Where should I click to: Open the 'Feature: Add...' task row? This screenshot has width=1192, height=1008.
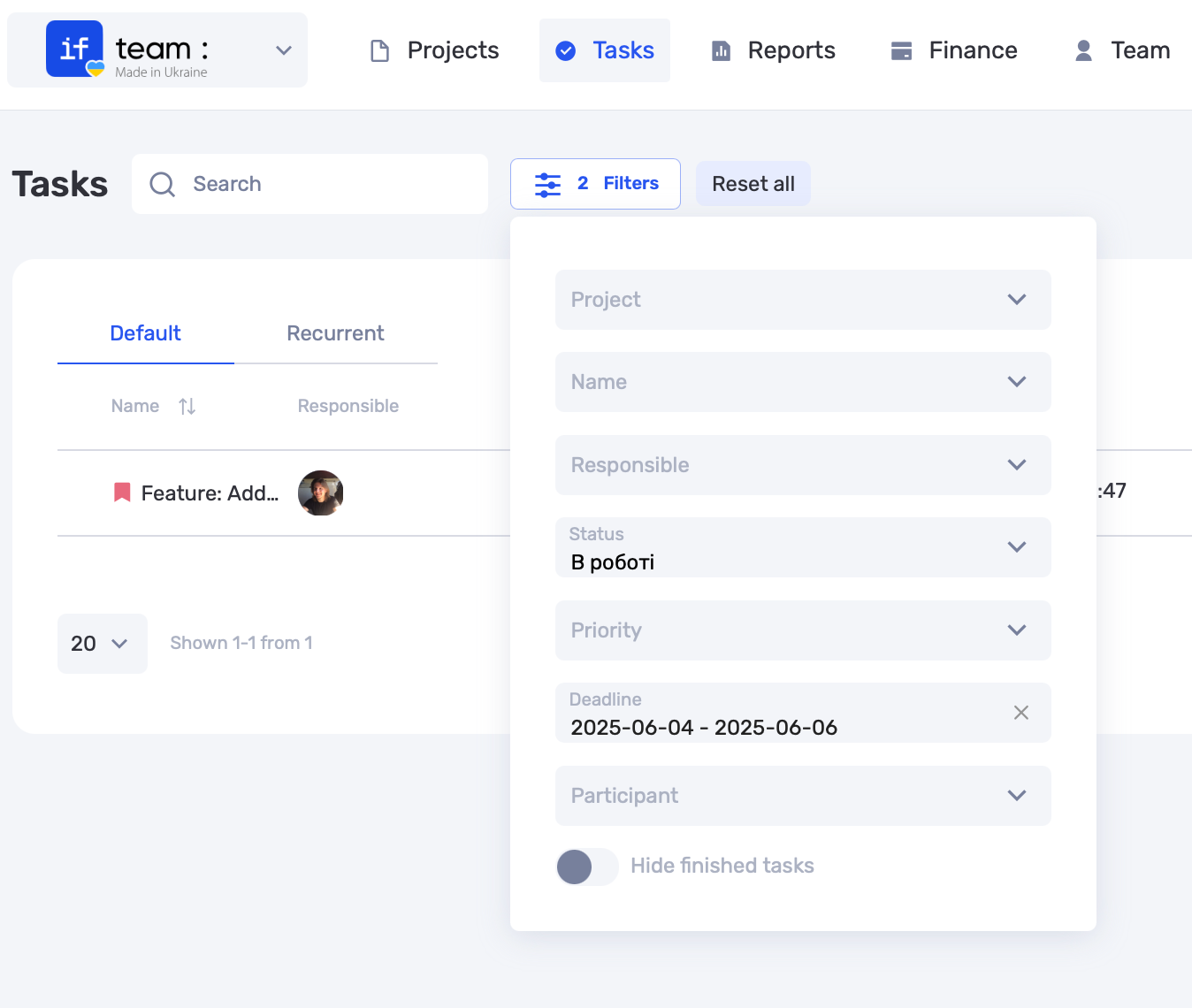(x=210, y=493)
